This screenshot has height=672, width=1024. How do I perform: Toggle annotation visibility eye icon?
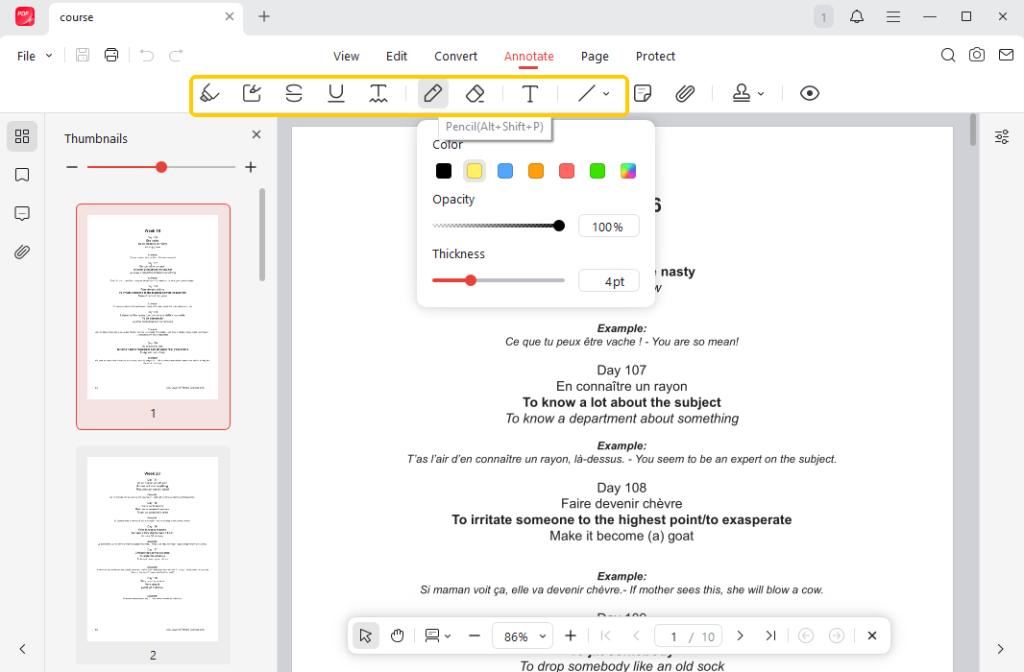(x=809, y=93)
